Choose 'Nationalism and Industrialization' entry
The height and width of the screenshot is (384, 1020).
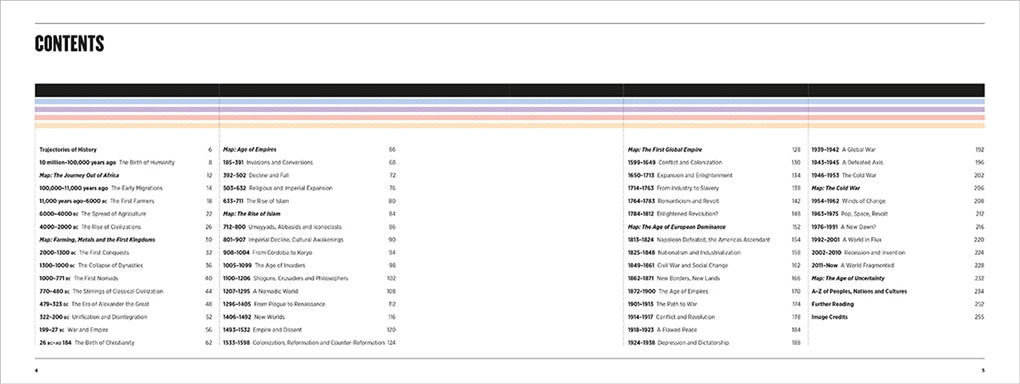pyautogui.click(x=699, y=253)
